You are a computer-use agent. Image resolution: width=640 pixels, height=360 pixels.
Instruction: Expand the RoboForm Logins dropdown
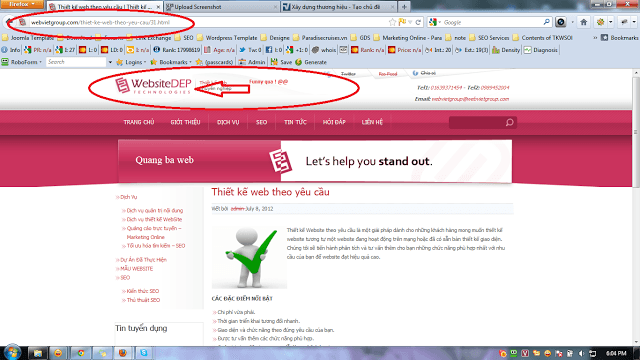(131, 62)
